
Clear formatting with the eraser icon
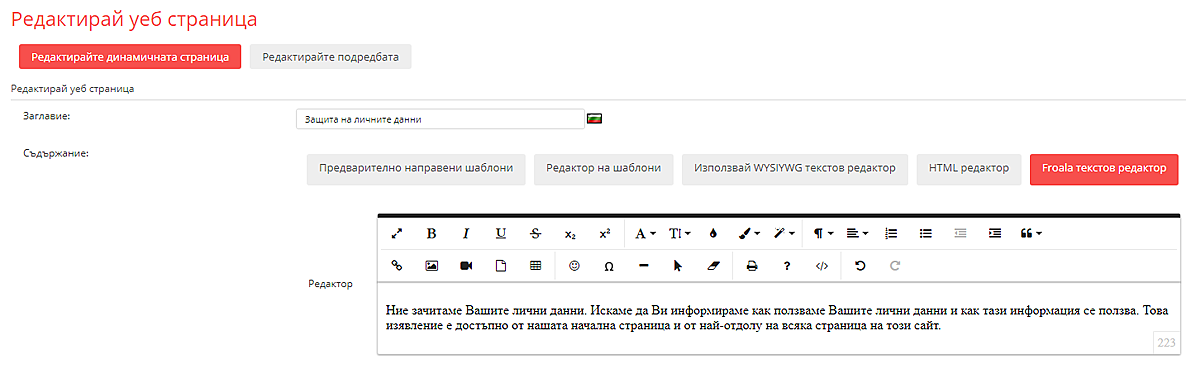[713, 266]
